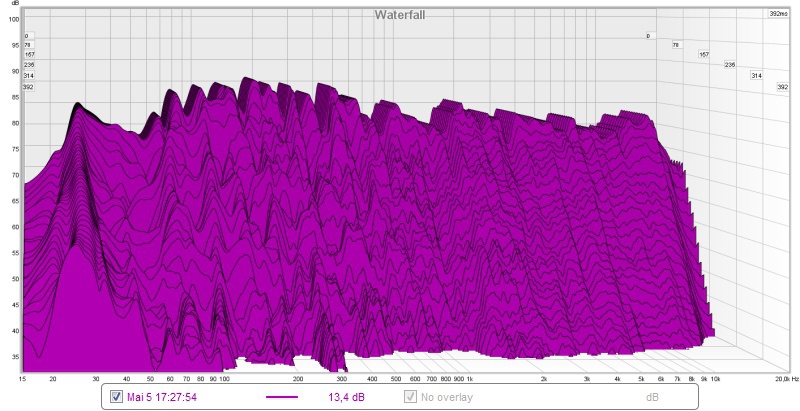
Task: Click the 50 dB label on vertical axis
Action: click(x=15, y=279)
